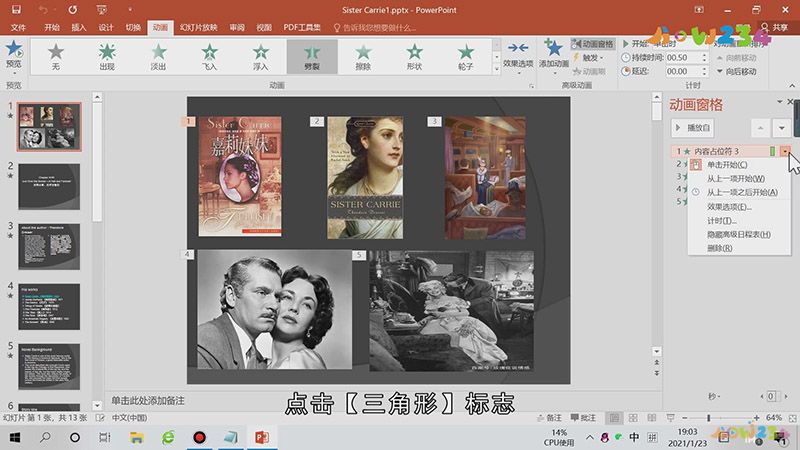Switch to Slide Sorter view icon
This screenshot has height=450, width=800.
coord(633,418)
